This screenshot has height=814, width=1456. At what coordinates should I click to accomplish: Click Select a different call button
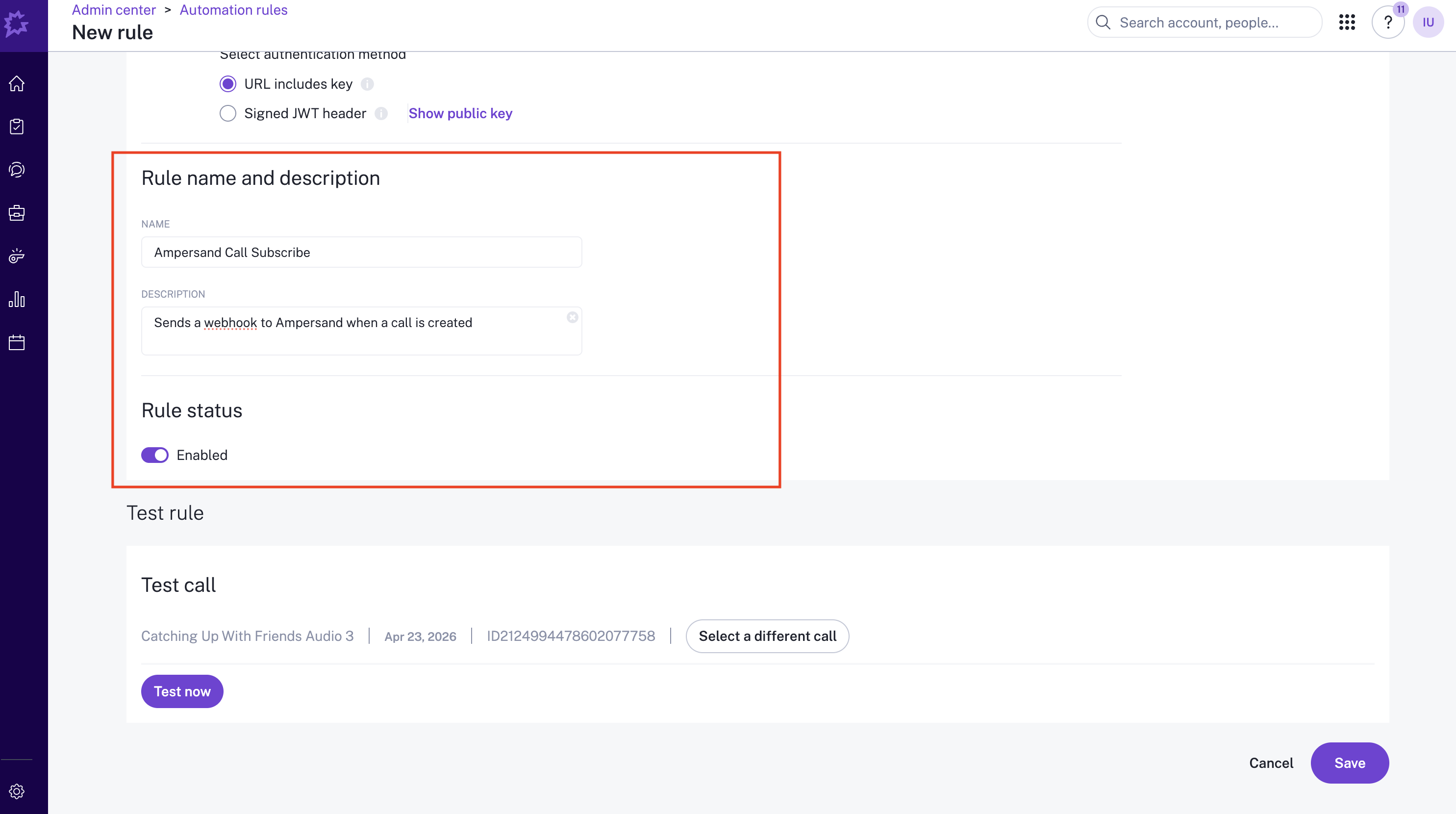[x=767, y=636]
